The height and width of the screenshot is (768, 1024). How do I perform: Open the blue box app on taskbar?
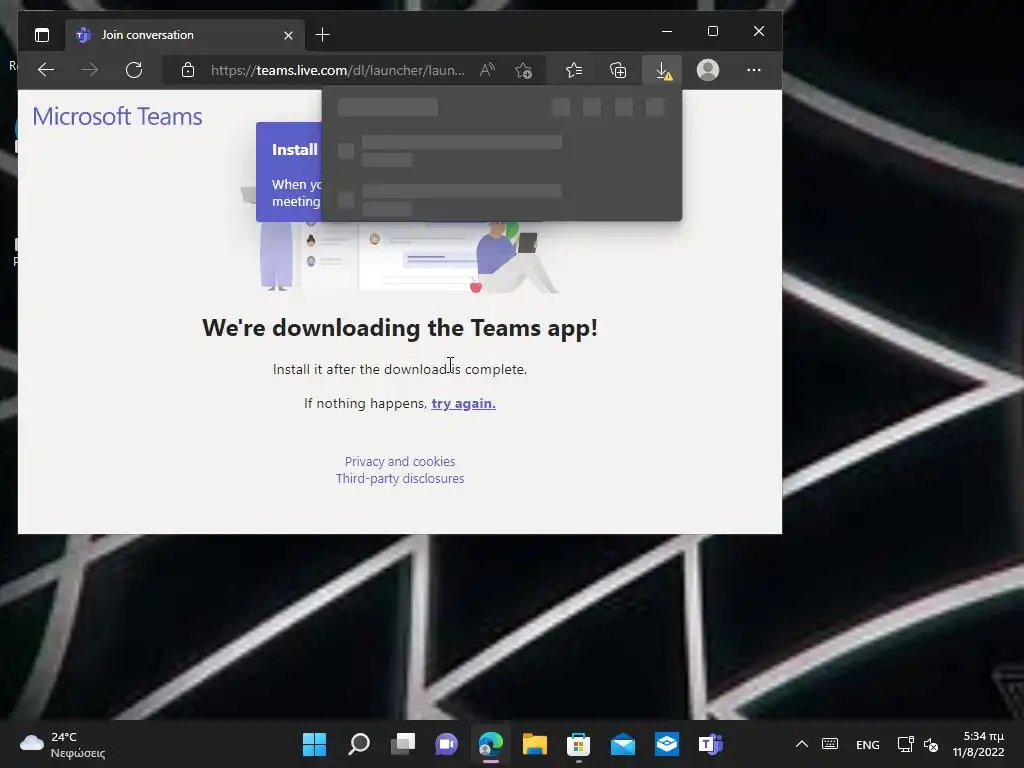[667, 744]
